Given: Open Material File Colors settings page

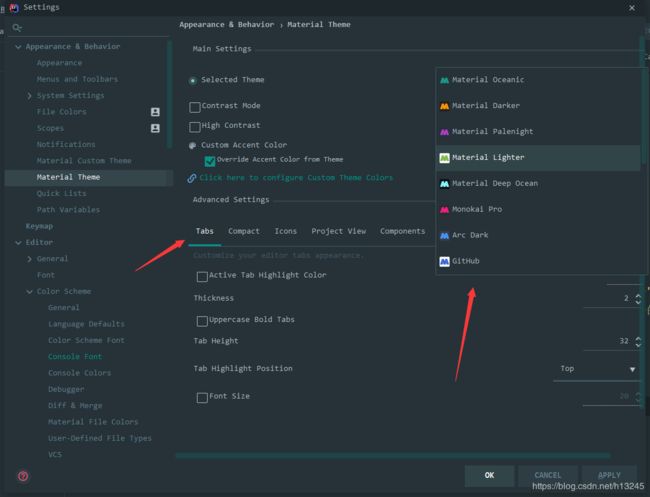Looking at the screenshot, I should [x=93, y=422].
